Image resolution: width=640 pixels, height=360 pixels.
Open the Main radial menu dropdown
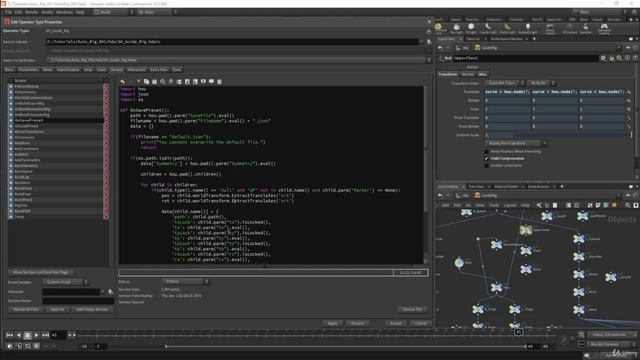[157, 12]
